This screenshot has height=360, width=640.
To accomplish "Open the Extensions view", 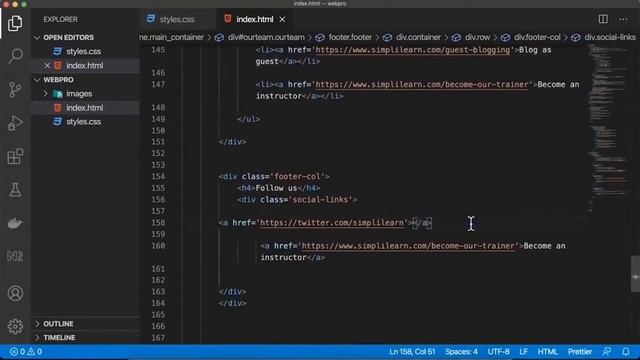I will tap(15, 156).
